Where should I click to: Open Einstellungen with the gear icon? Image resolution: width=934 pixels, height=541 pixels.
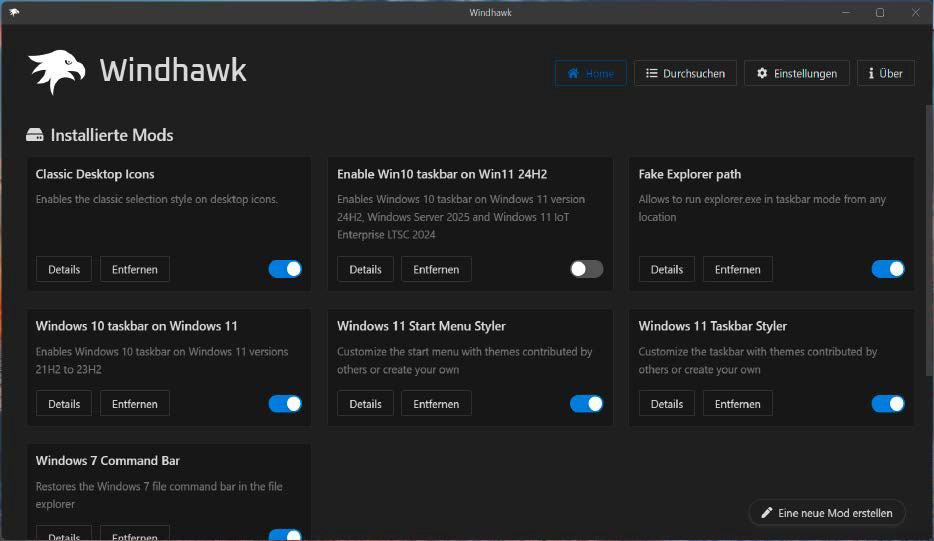(796, 73)
